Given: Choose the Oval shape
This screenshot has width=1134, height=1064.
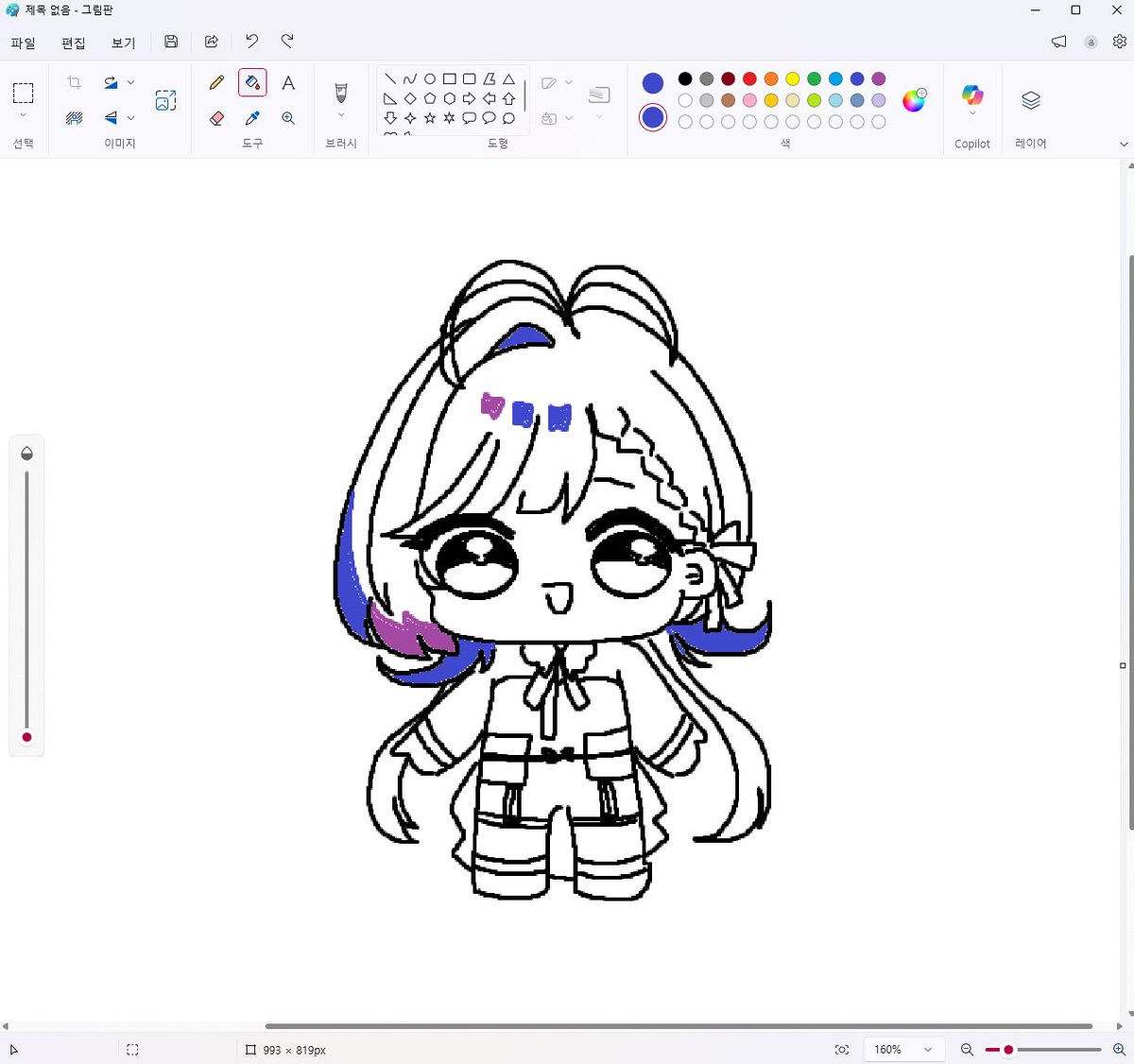Looking at the screenshot, I should click(x=430, y=79).
